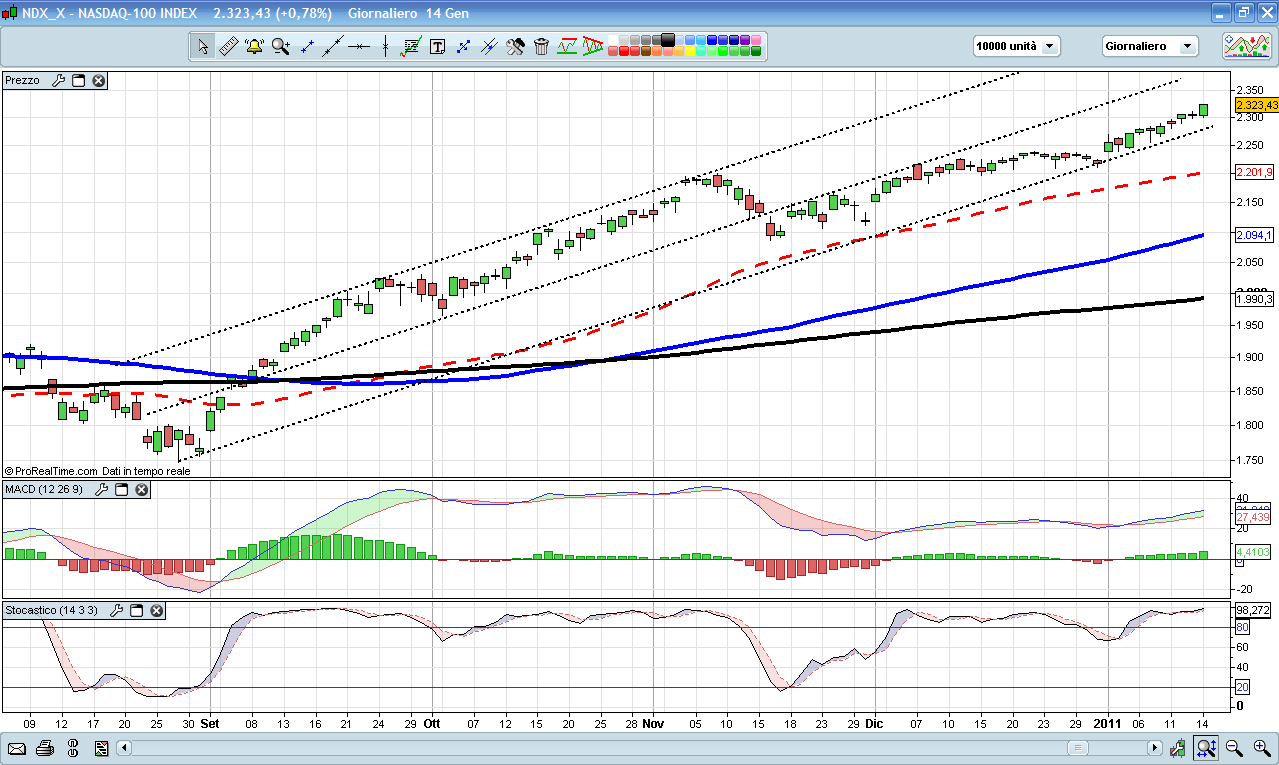This screenshot has height=765, width=1279.
Task: Open the hammer and wrench settings tool
Action: tap(515, 46)
